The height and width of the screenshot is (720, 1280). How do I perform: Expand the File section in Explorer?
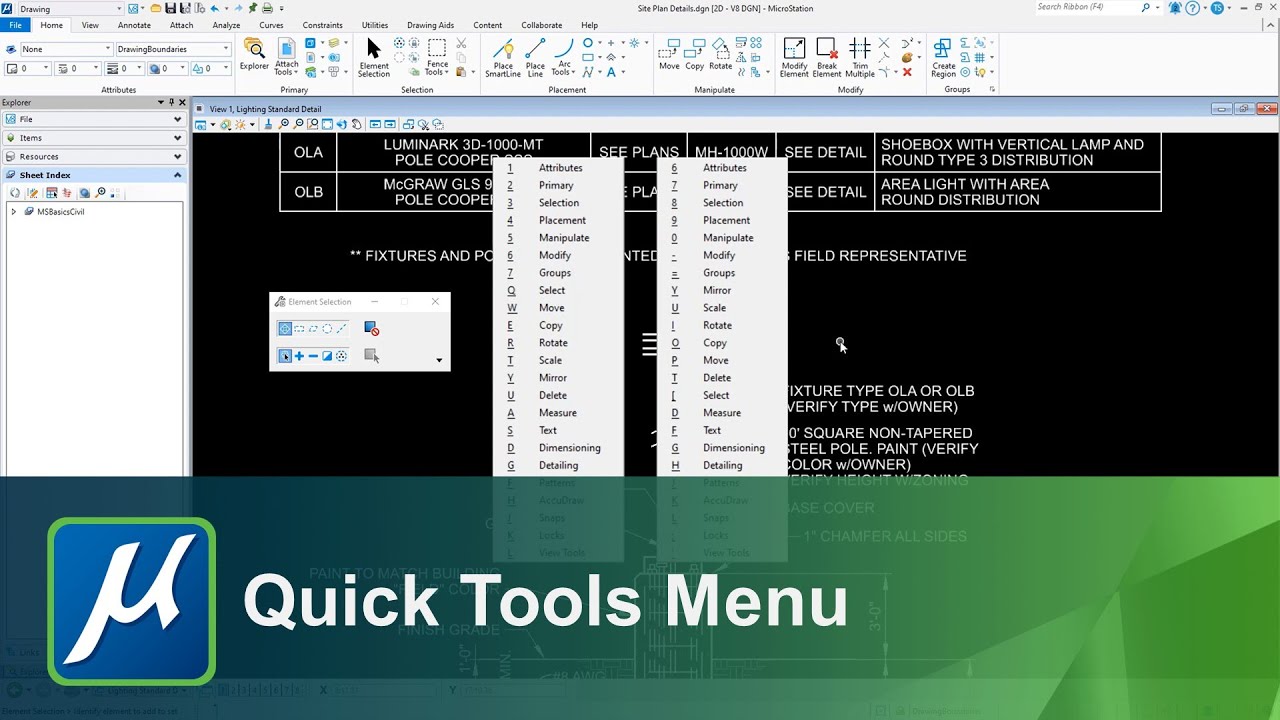[x=93, y=119]
